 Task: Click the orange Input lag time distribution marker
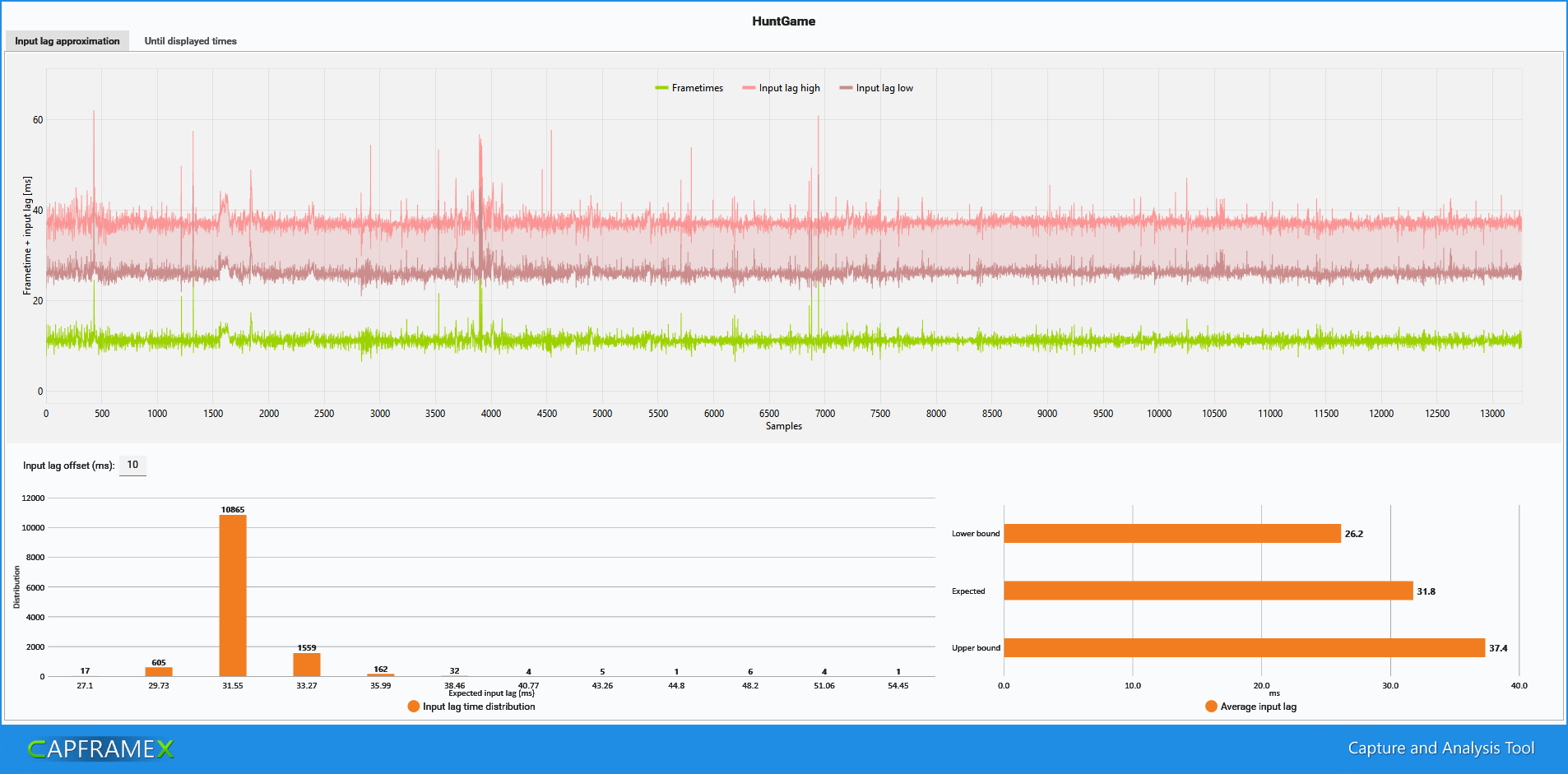tap(414, 707)
